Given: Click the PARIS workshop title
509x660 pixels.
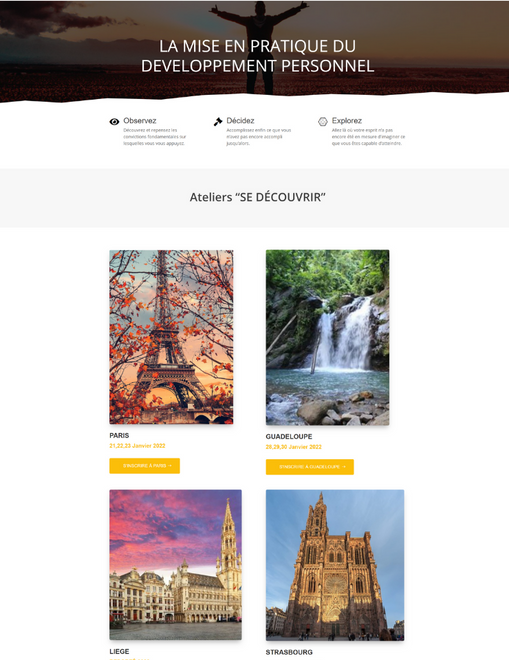Looking at the screenshot, I should click(119, 435).
